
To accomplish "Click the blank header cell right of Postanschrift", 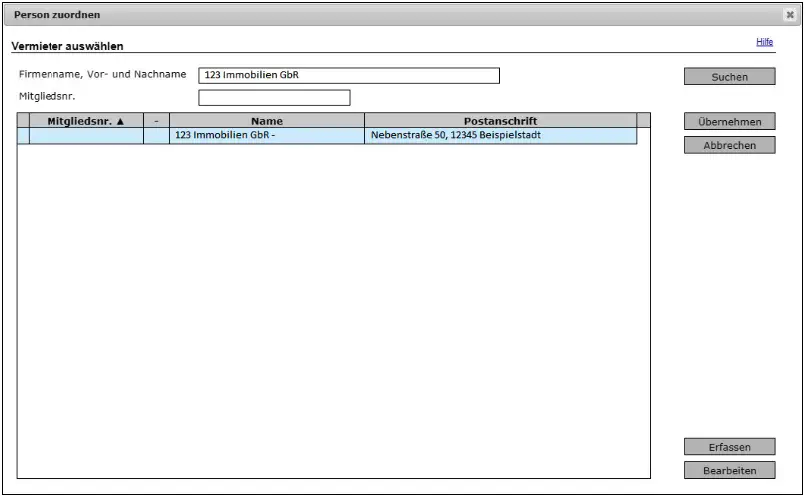I will coord(643,121).
